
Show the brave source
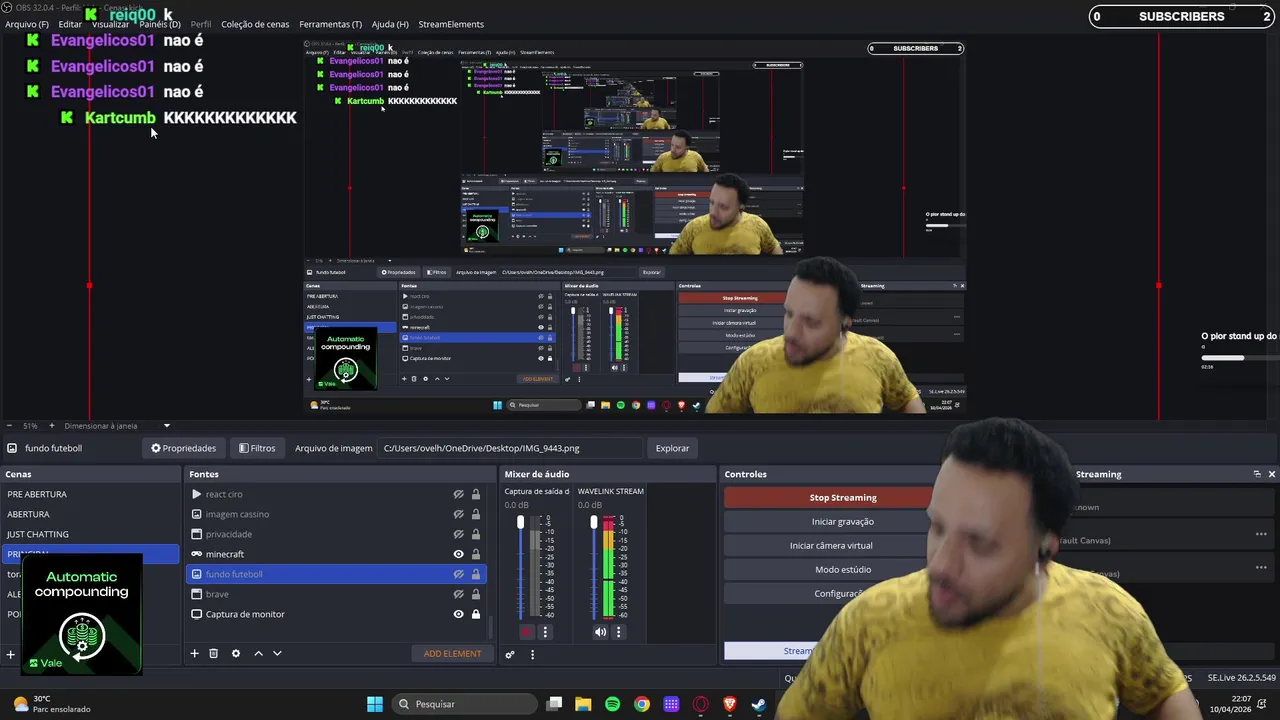pos(459,594)
